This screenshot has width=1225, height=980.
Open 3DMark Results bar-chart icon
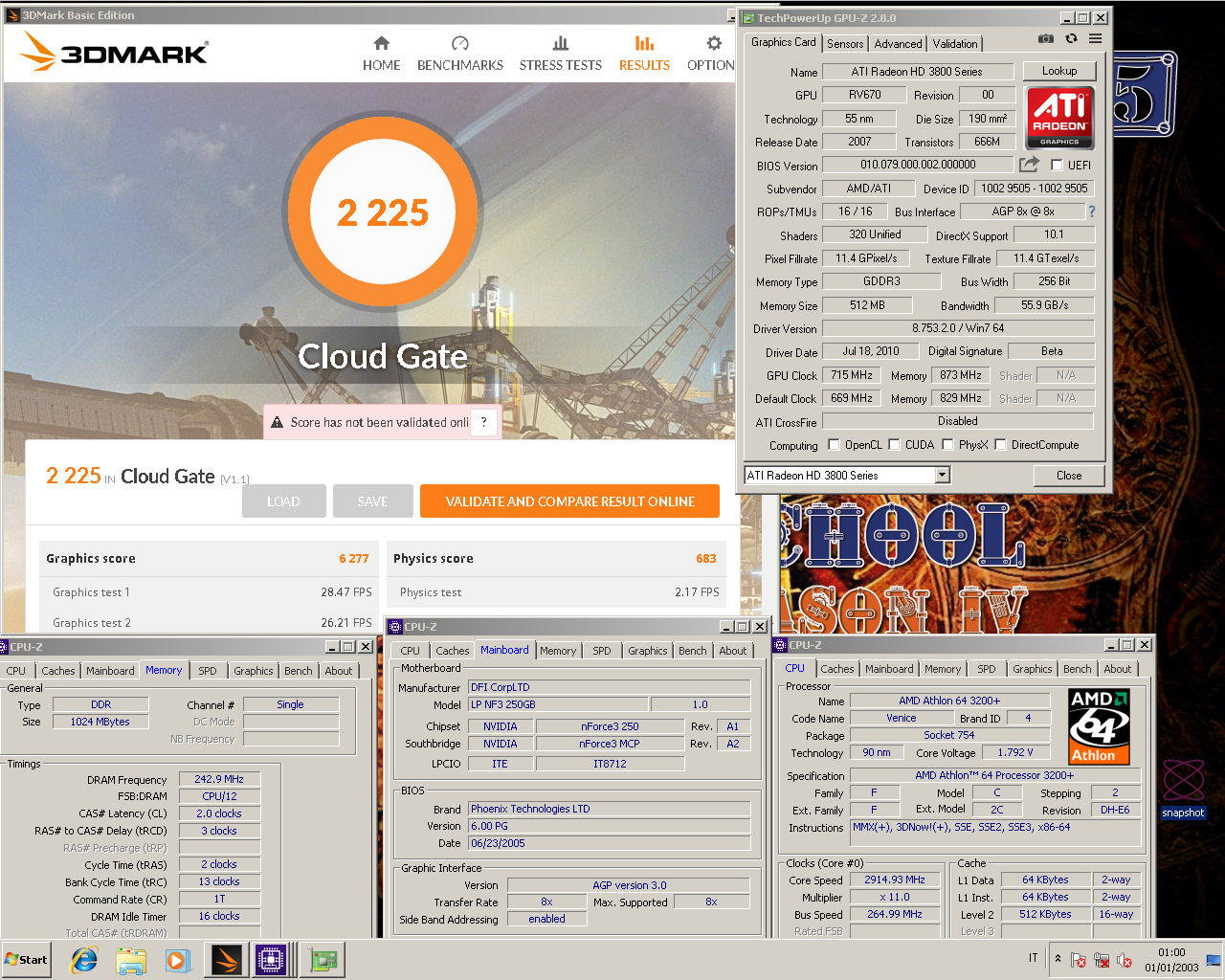tap(644, 43)
